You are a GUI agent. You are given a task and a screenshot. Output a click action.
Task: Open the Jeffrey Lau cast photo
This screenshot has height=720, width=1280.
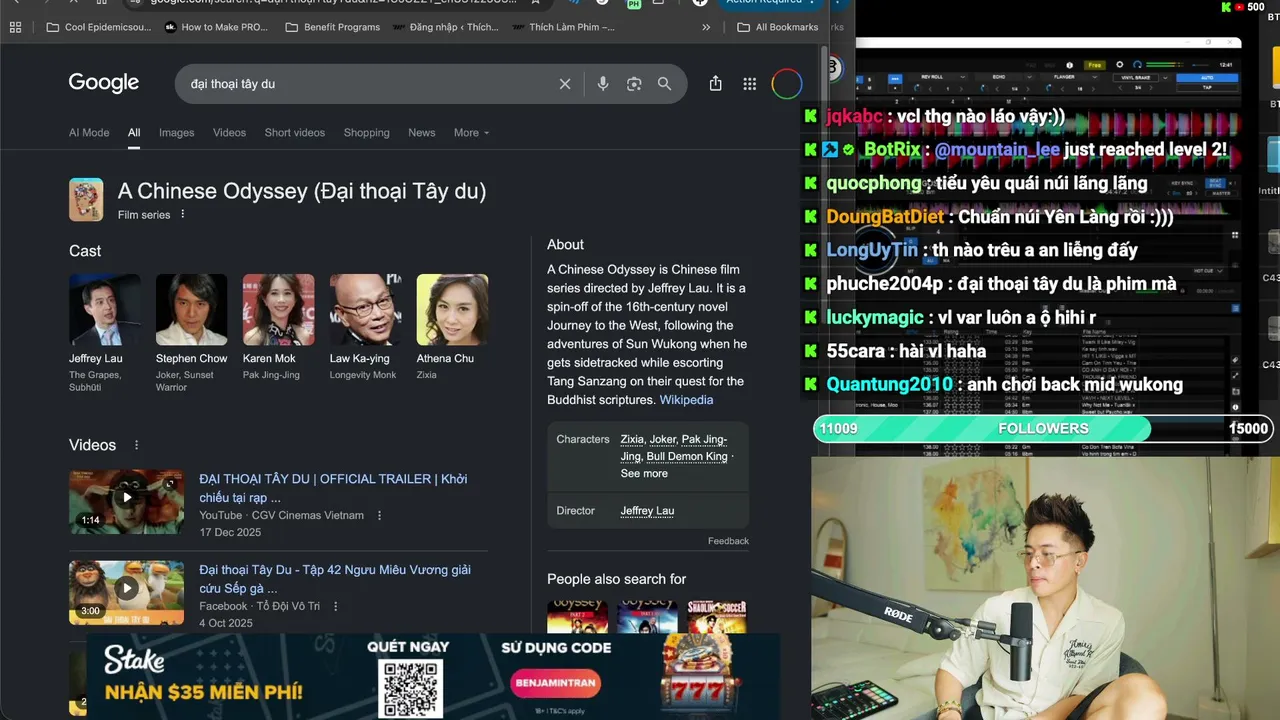(105, 310)
